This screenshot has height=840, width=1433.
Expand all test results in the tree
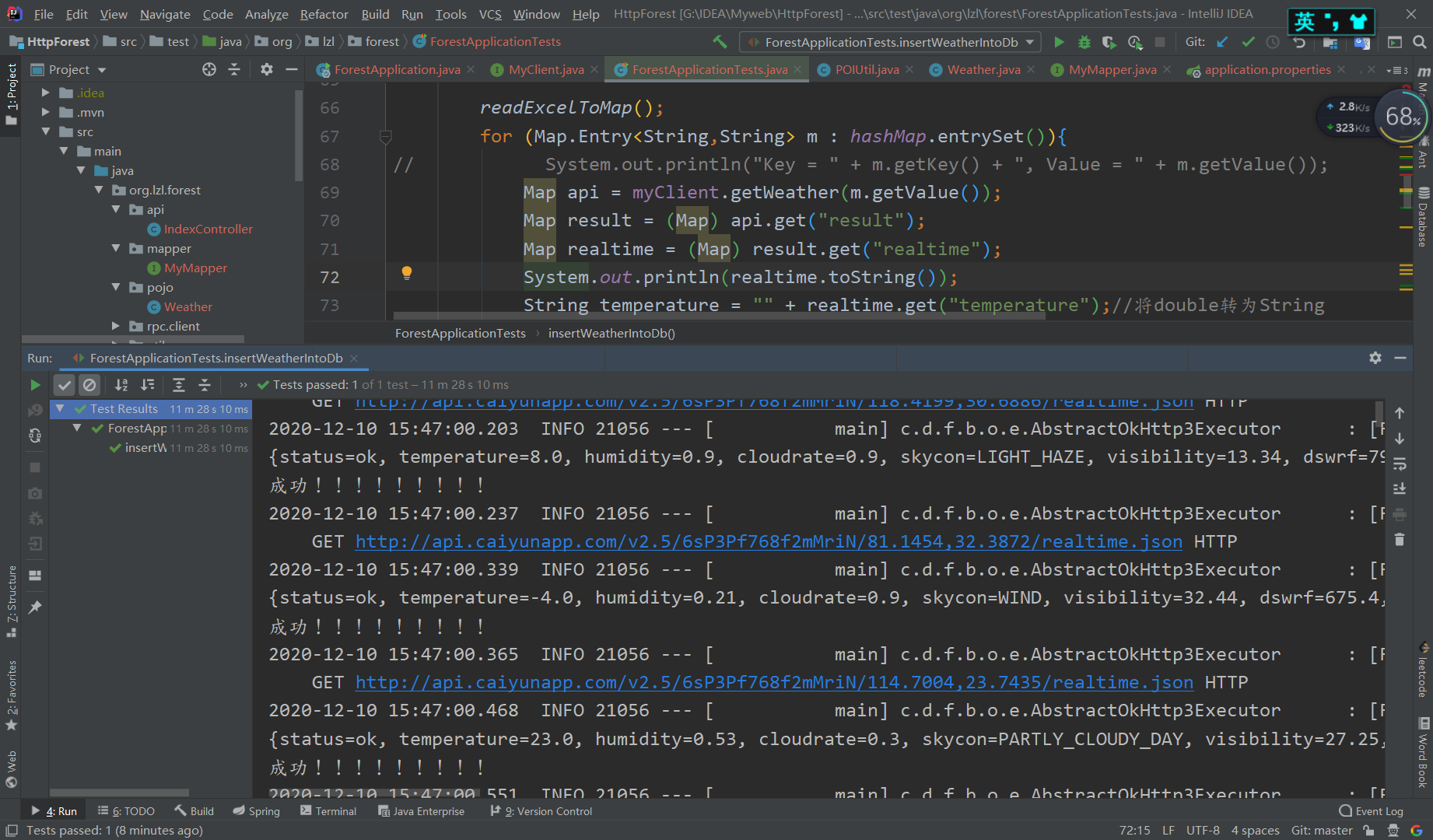[x=179, y=384]
